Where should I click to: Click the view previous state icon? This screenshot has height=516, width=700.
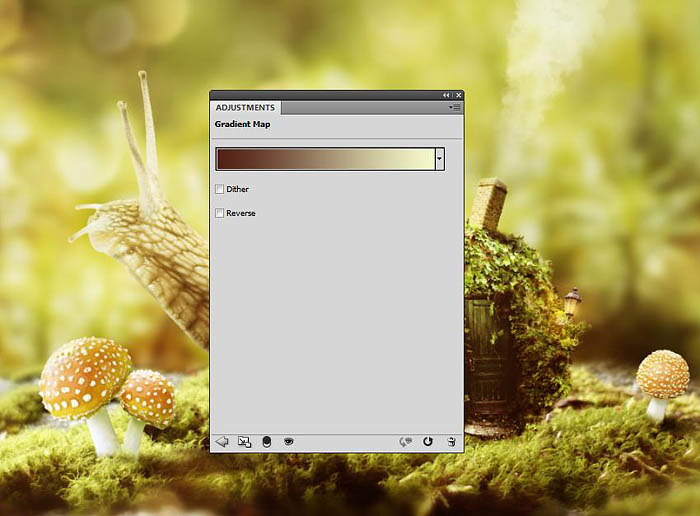coord(406,441)
